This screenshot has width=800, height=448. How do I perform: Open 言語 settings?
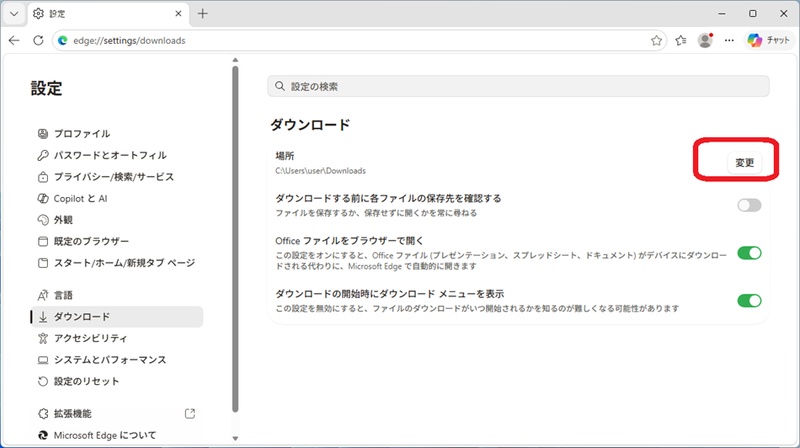(x=117, y=295)
